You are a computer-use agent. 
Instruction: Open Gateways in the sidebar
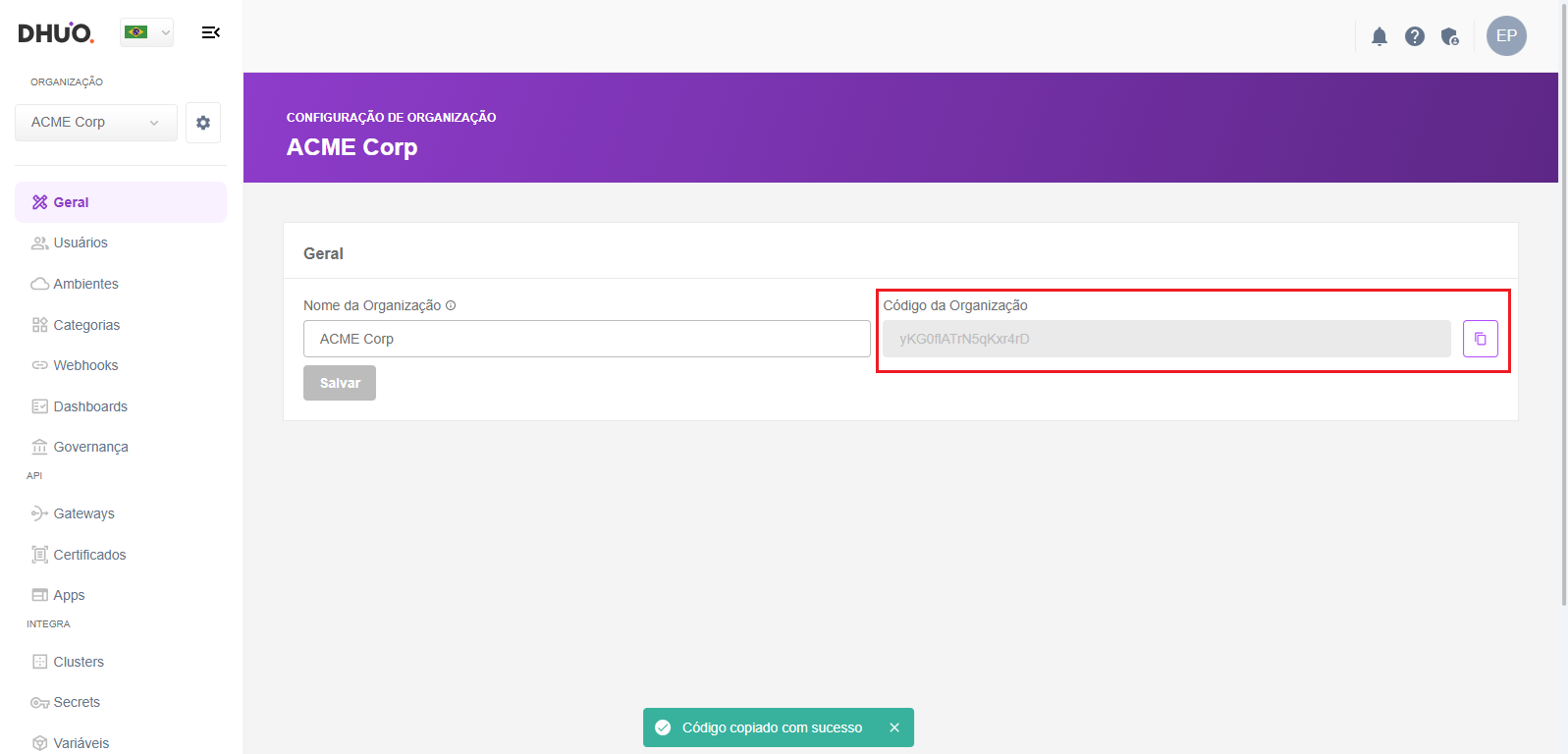pyautogui.click(x=83, y=513)
